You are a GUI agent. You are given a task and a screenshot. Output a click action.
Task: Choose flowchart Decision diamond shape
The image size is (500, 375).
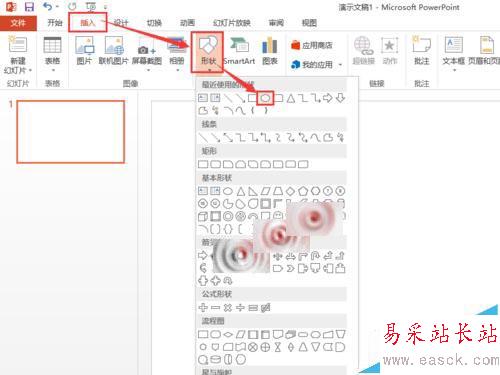point(228,334)
